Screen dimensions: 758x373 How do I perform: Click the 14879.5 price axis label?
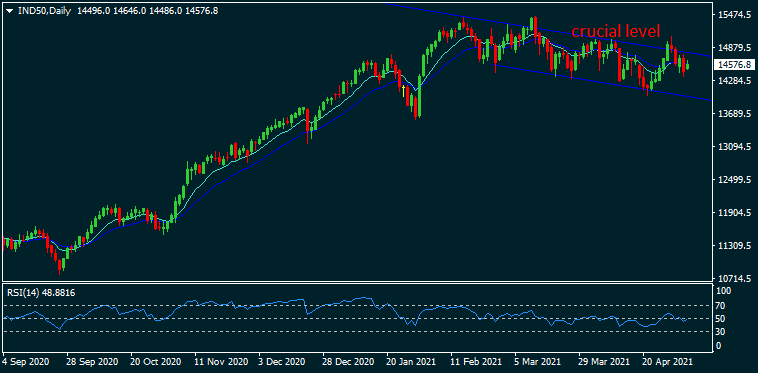coord(734,48)
